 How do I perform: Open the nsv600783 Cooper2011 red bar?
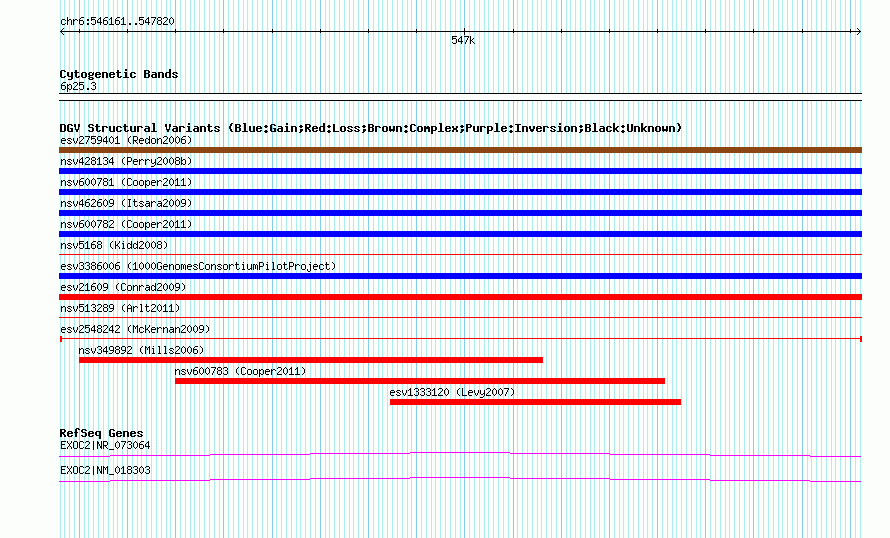click(420, 381)
